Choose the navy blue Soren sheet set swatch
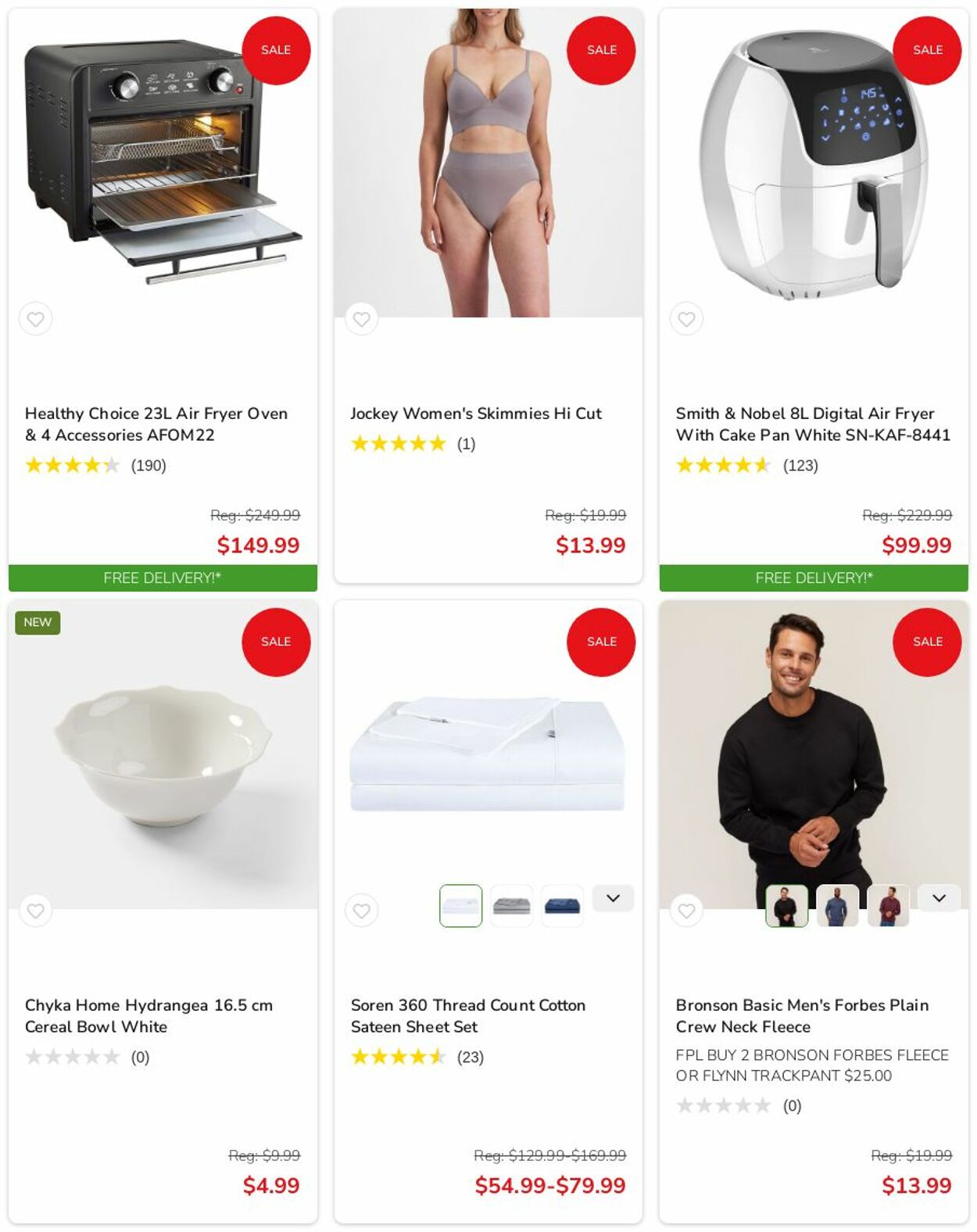 pyautogui.click(x=563, y=906)
